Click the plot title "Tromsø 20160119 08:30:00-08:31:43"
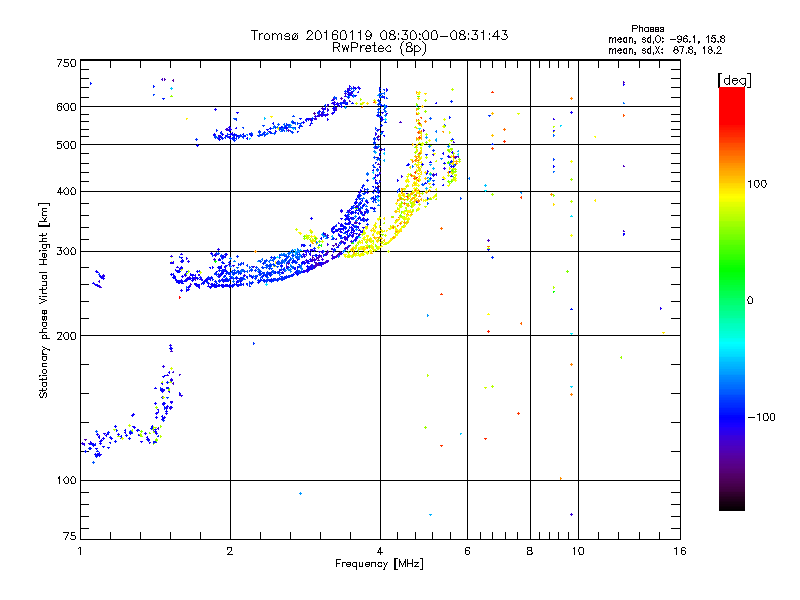This screenshot has height=600, width=800. 379,35
